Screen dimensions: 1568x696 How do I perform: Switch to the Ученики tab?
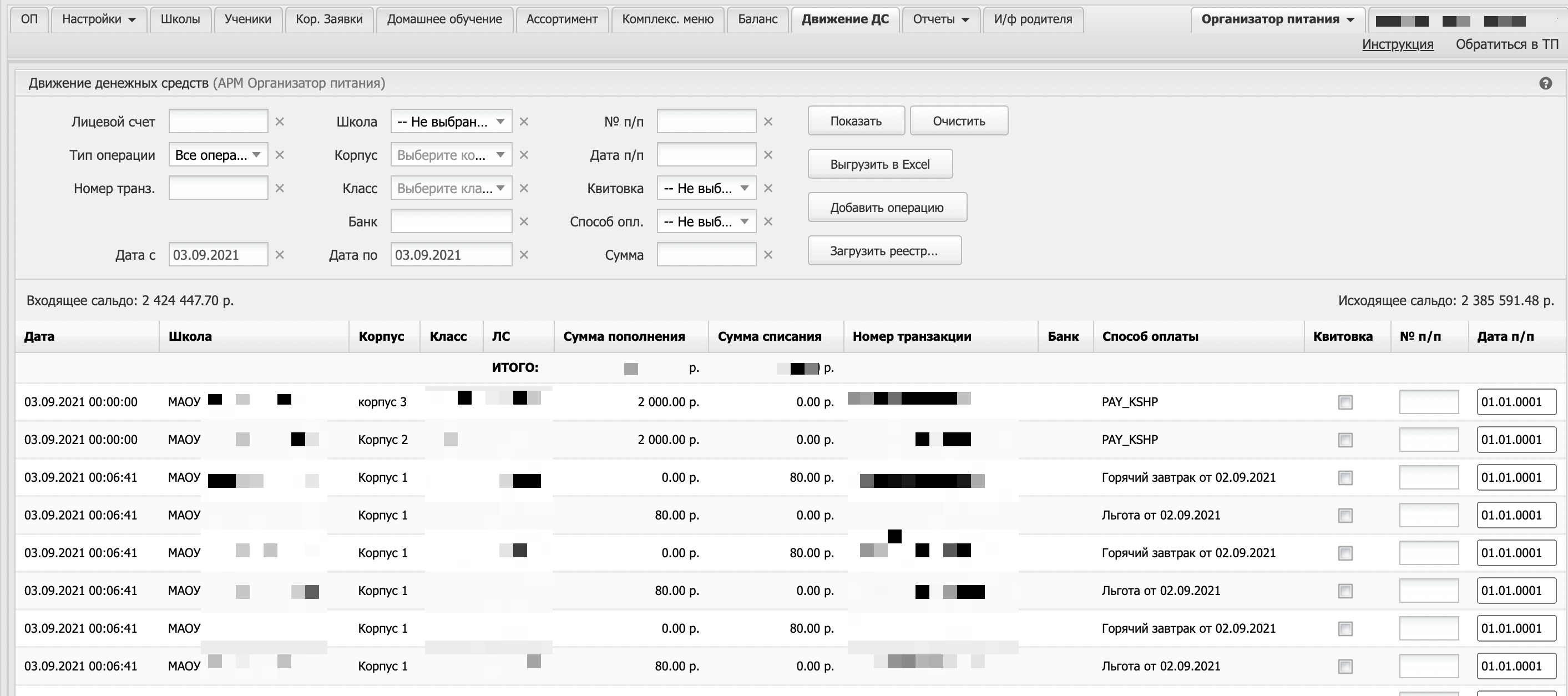[x=247, y=19]
